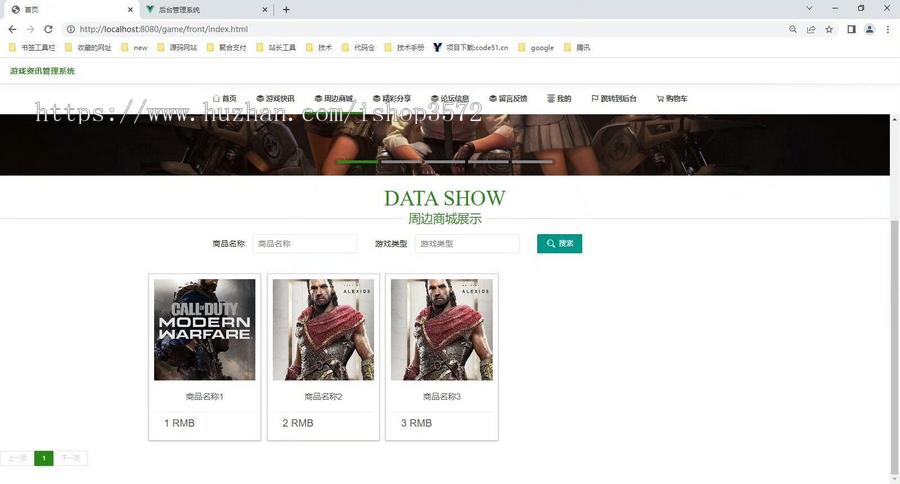
Task: Bookmark this page with the star icon
Action: click(829, 29)
